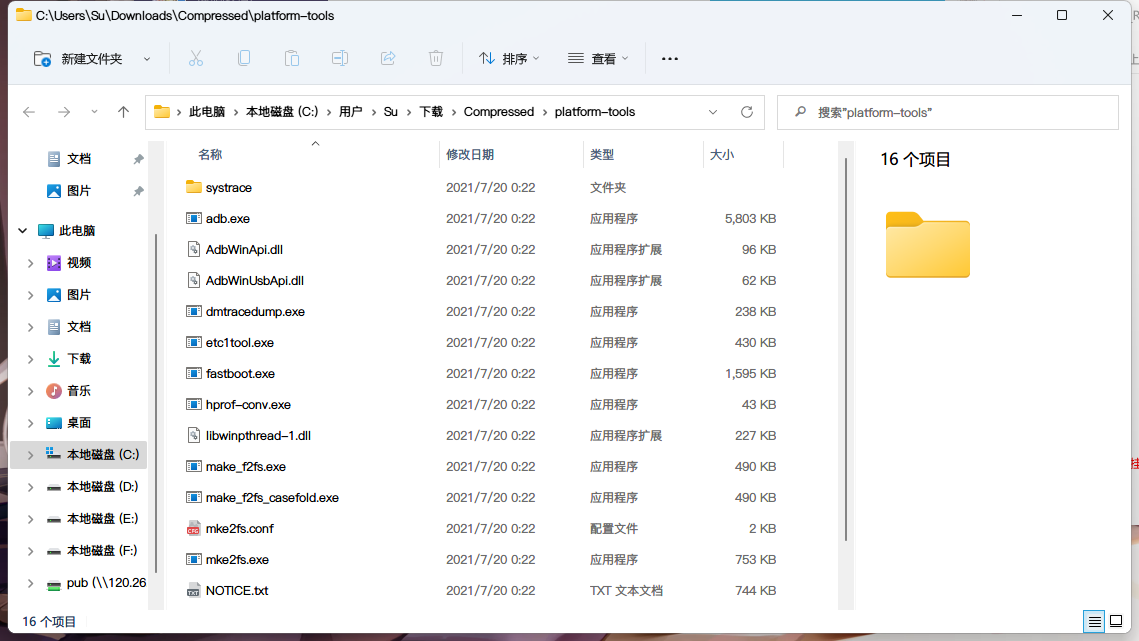Screen dimensions: 1139x641
Task: Go back with the left arrow
Action: point(29,112)
